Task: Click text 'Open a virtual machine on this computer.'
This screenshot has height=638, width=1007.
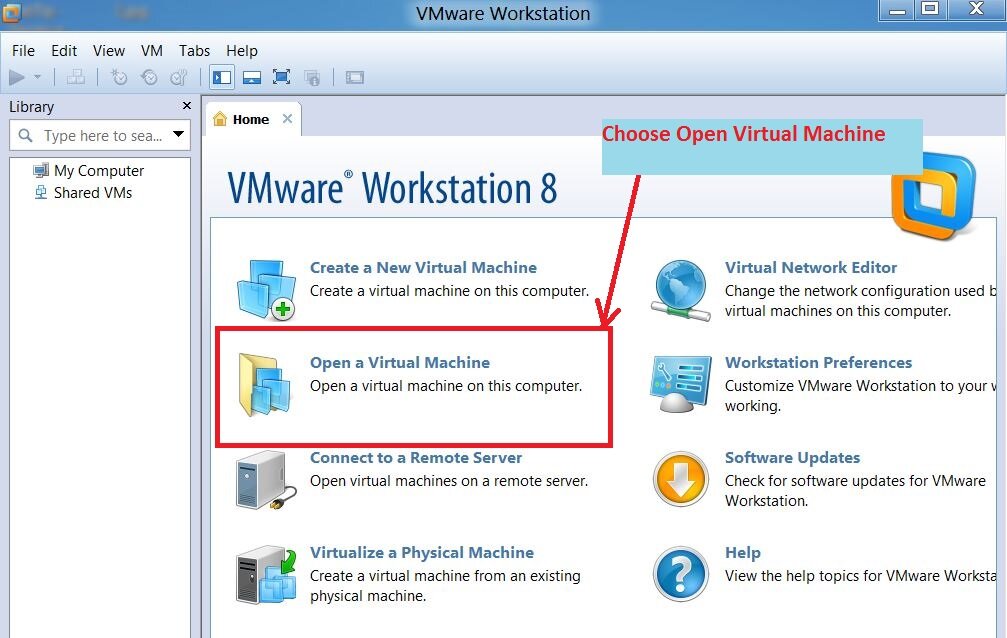Action: [x=446, y=386]
